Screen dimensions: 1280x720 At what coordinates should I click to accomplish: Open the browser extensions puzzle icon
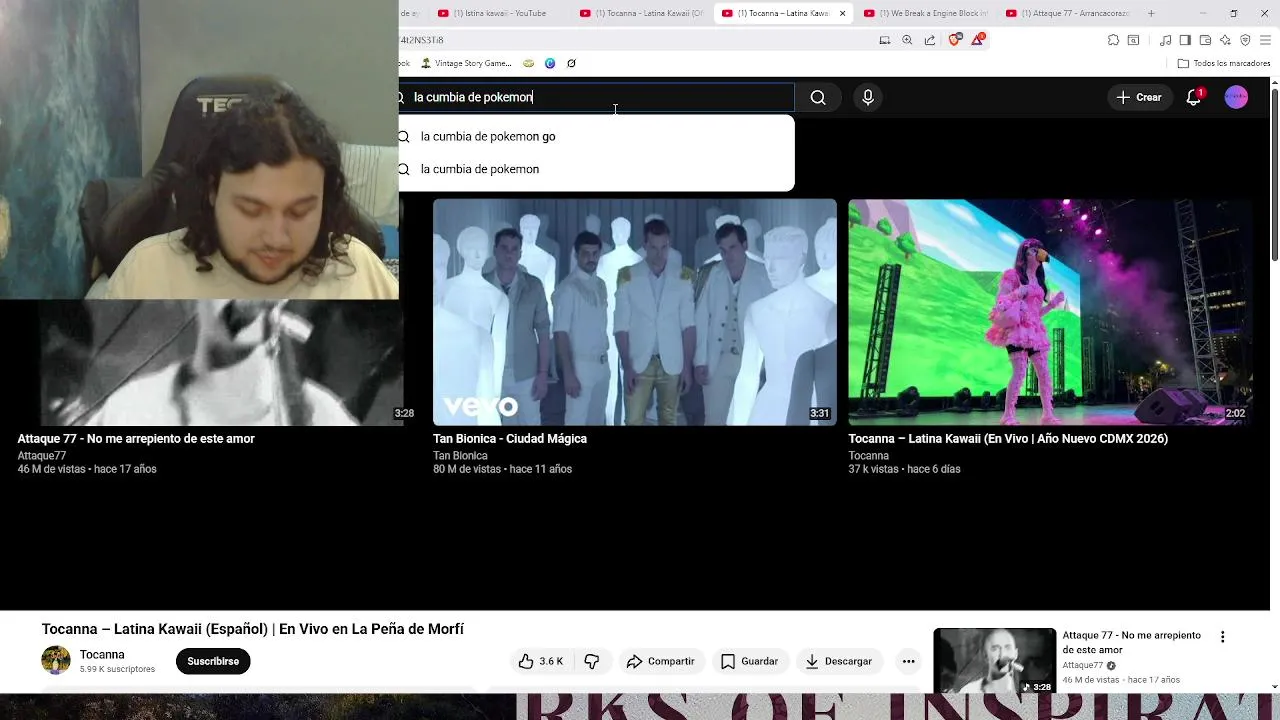(x=1113, y=40)
